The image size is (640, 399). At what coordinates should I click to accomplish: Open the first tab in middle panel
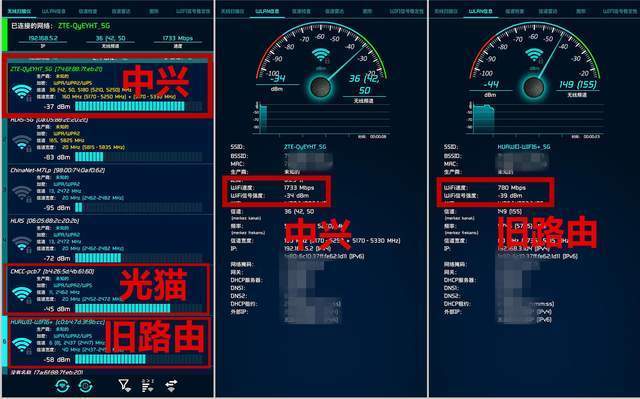[232, 11]
